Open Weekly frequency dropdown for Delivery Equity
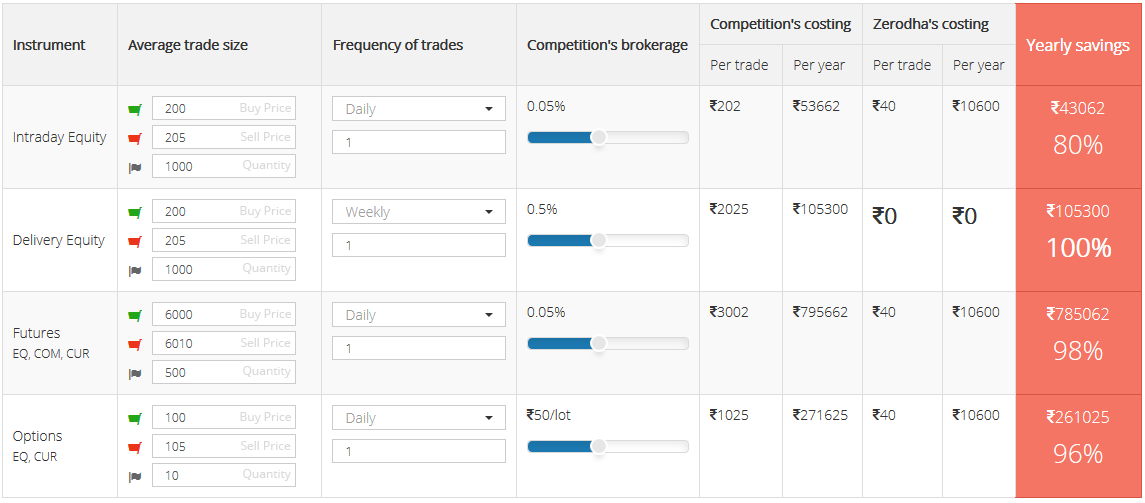The image size is (1145, 503). [418, 212]
